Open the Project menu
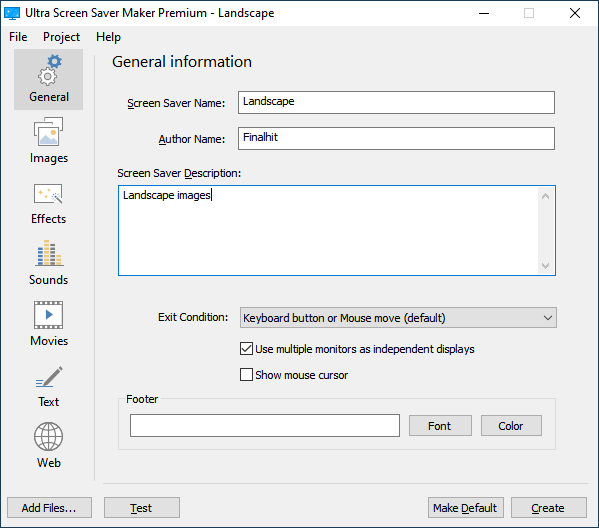This screenshot has width=599, height=528. (62, 37)
